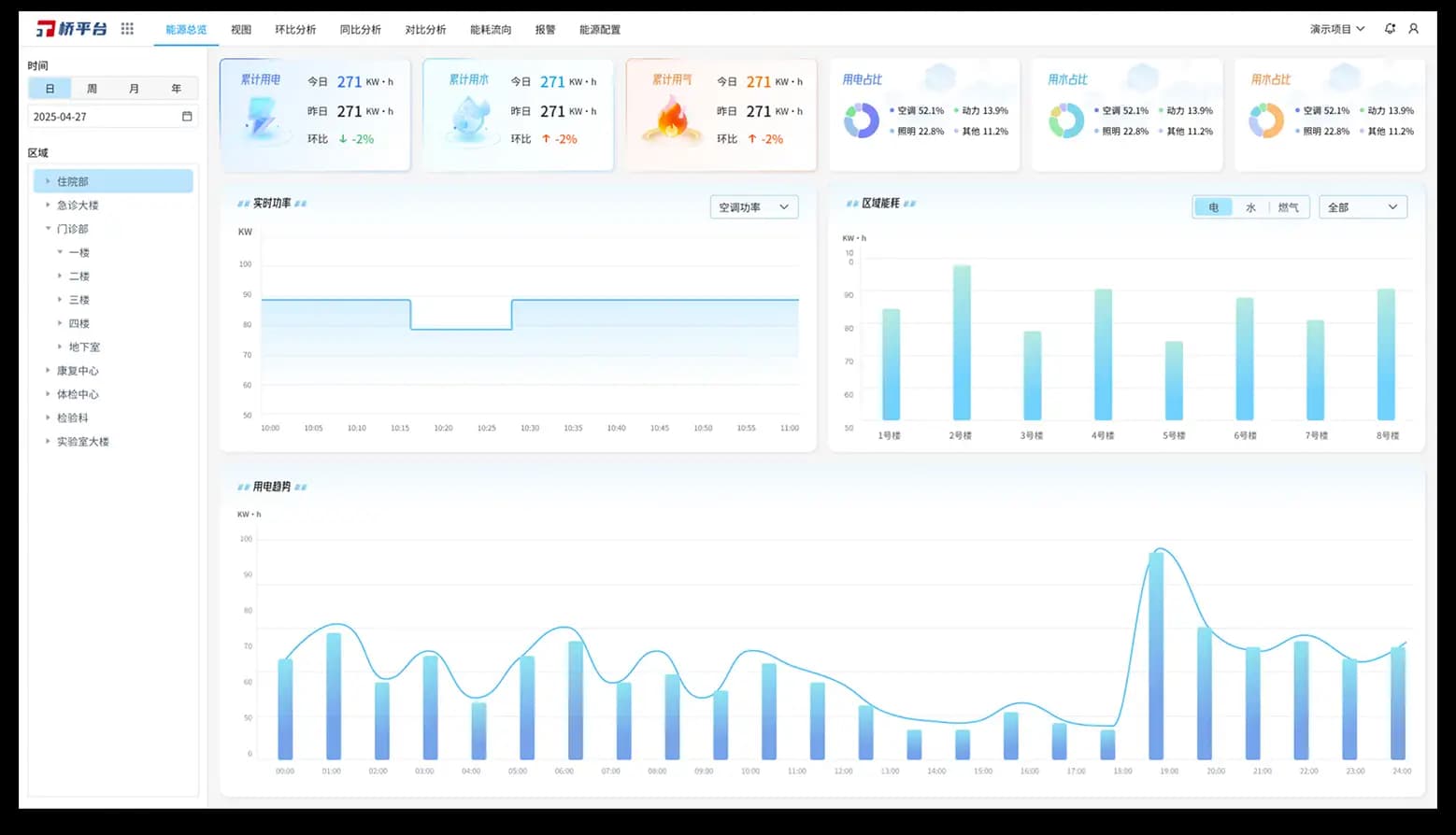Collapse the 门诊部 tree node
Viewport: 1456px width, 835px height.
49,229
